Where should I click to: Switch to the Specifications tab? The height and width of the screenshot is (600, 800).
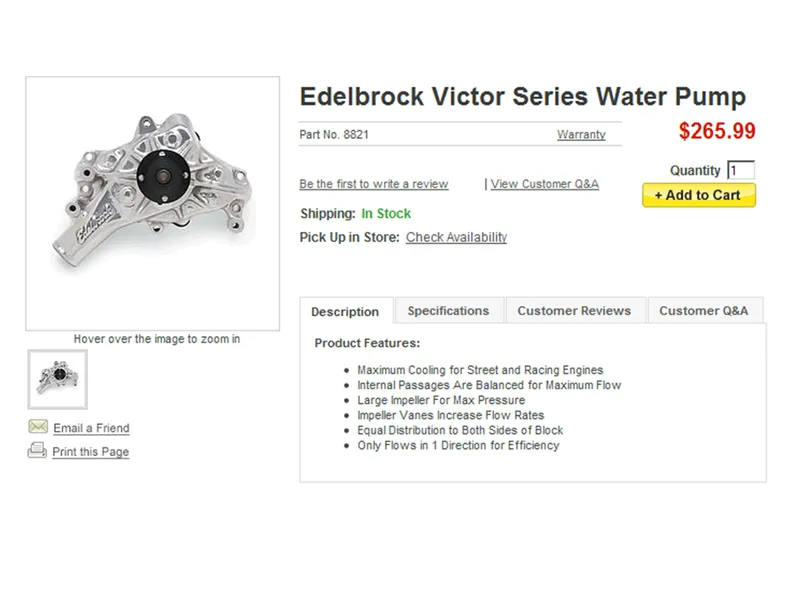pyautogui.click(x=448, y=310)
